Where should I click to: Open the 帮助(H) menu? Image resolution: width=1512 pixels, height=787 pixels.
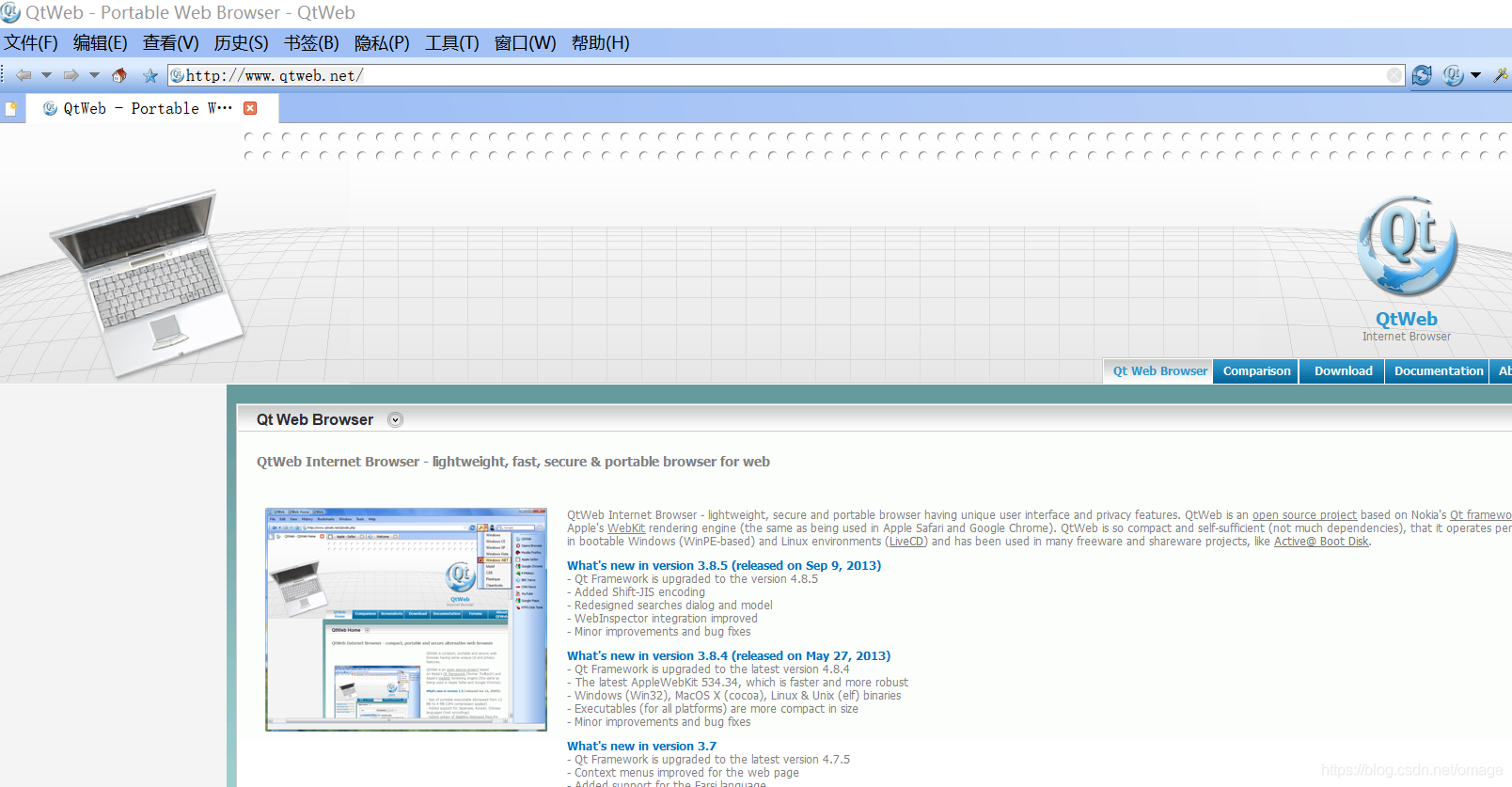point(601,43)
